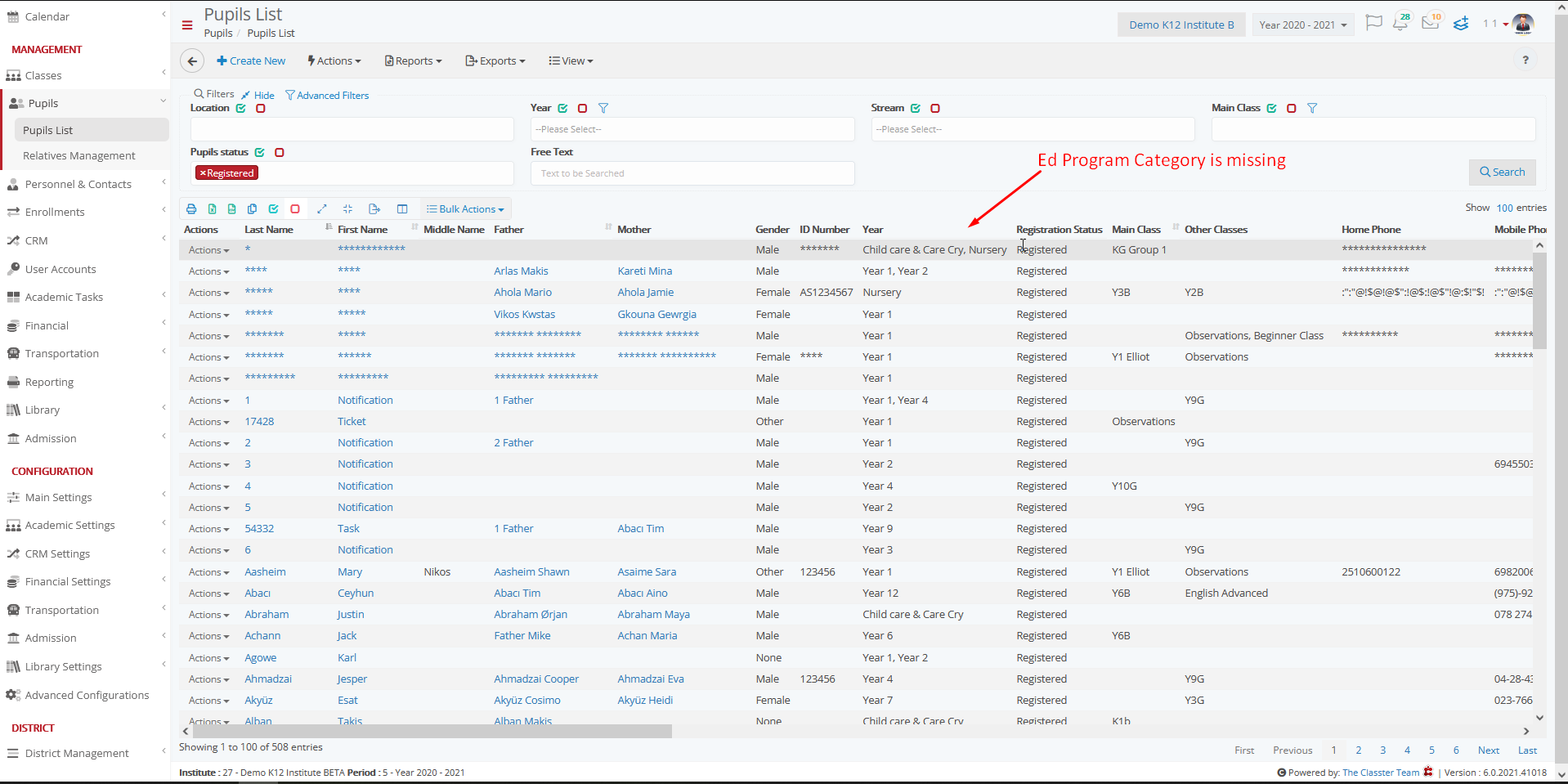Click the column layout icon
Image resolution: width=1568 pixels, height=784 pixels.
(x=402, y=209)
